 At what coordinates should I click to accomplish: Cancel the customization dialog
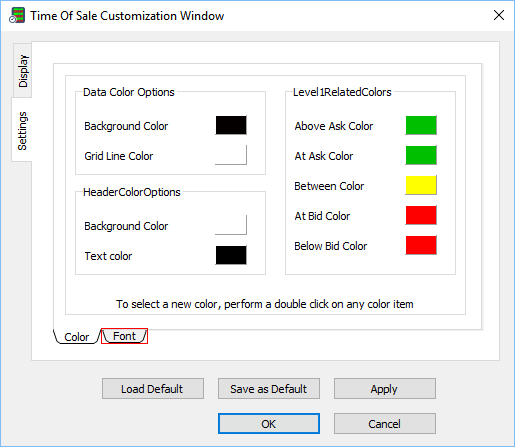click(x=385, y=424)
